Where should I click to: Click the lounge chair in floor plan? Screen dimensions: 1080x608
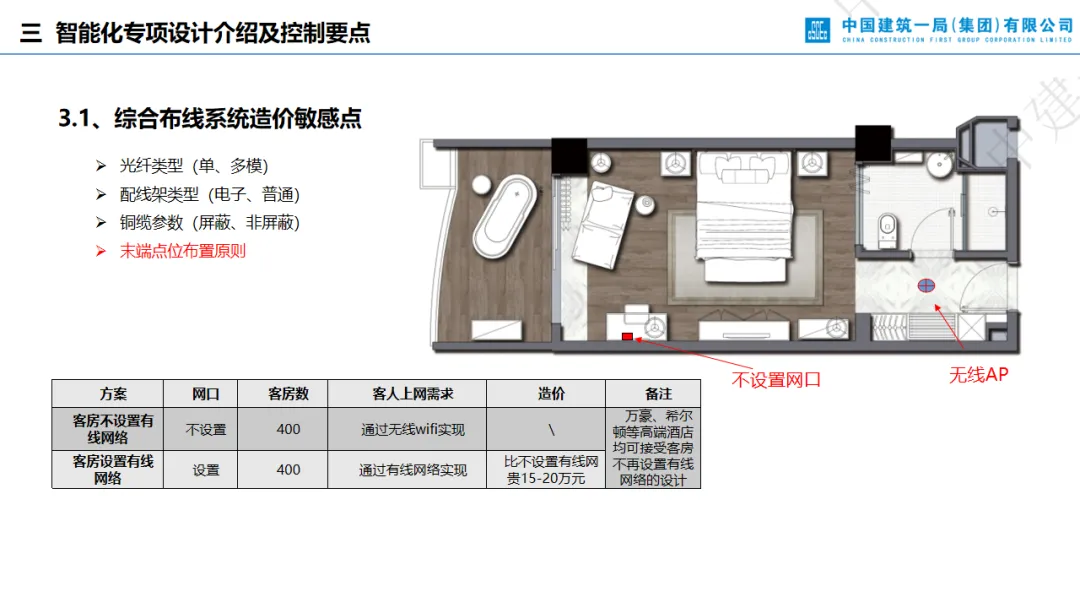[x=604, y=224]
